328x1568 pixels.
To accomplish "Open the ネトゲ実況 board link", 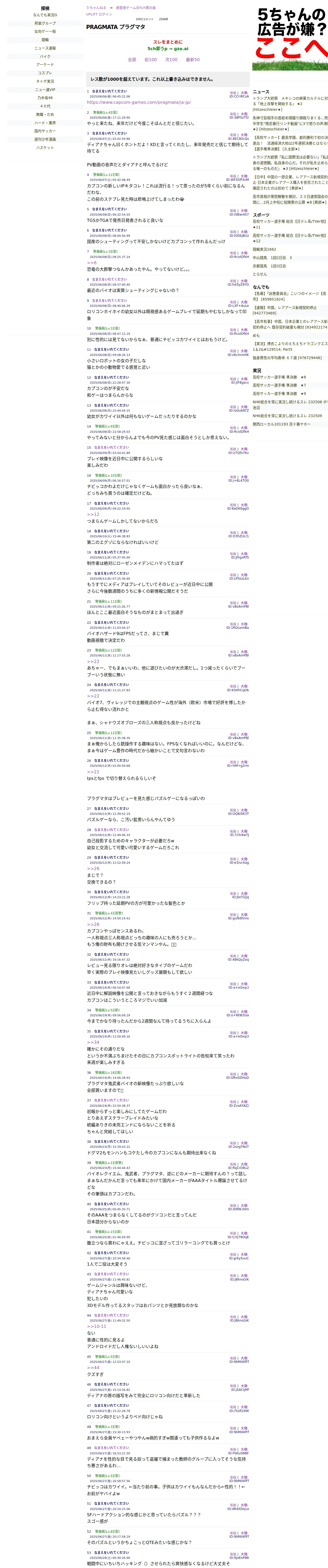I will pyautogui.click(x=45, y=82).
